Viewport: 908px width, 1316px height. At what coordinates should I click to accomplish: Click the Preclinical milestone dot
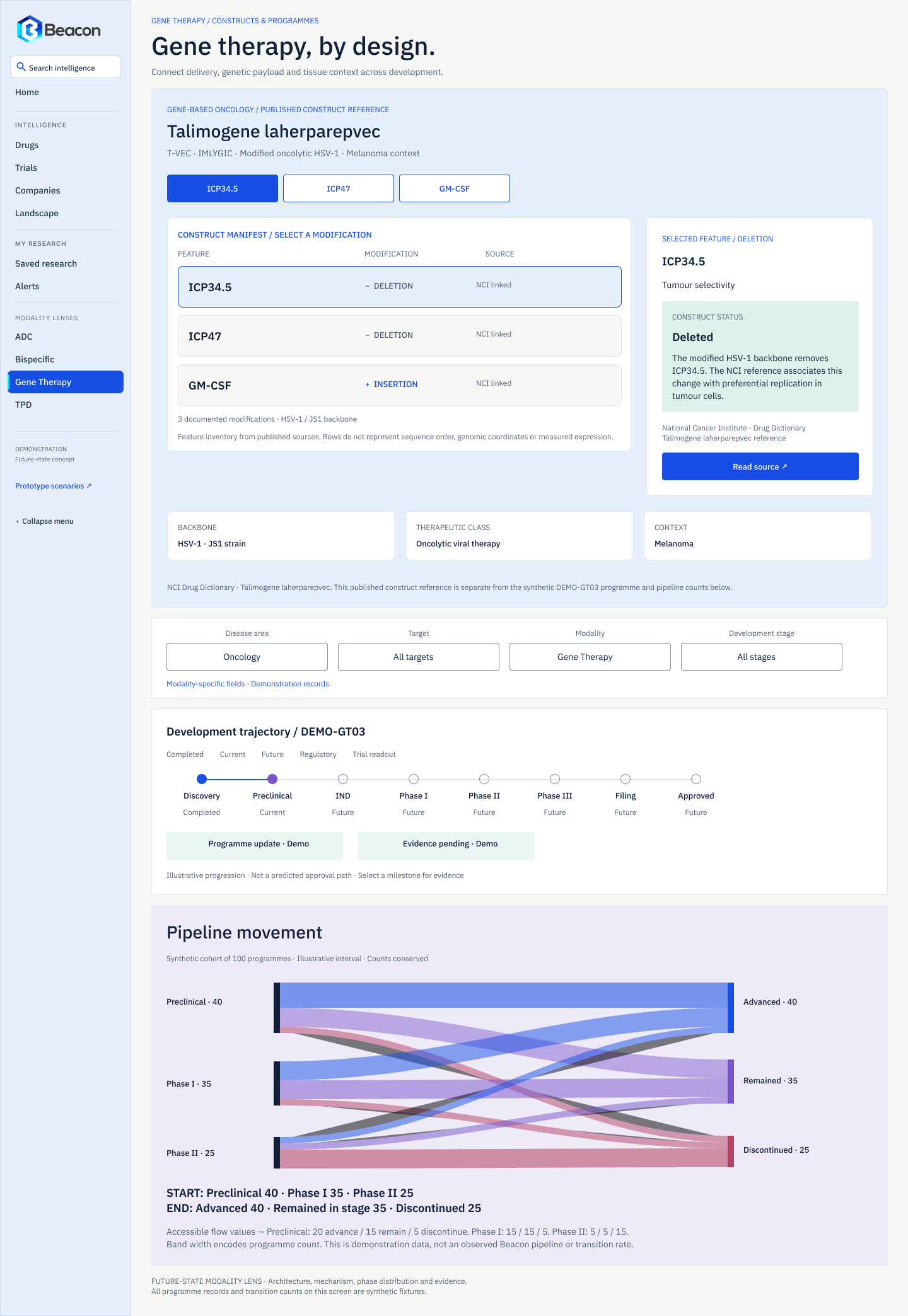click(x=272, y=779)
